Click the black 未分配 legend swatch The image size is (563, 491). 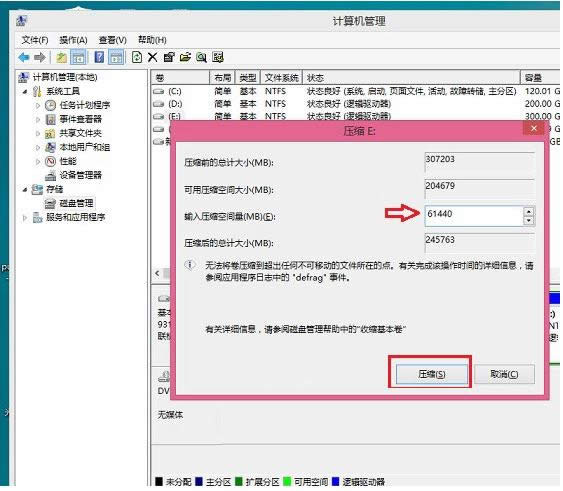point(159,481)
